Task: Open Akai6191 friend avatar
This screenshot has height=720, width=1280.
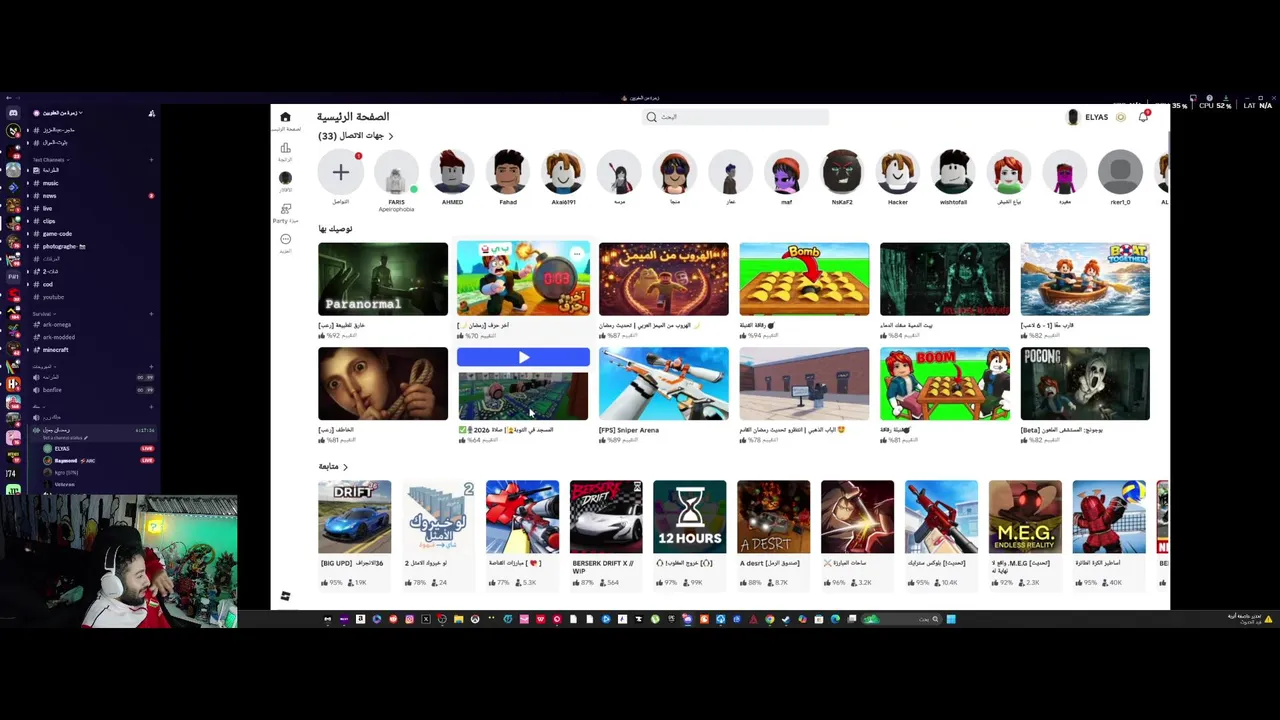Action: click(x=563, y=172)
